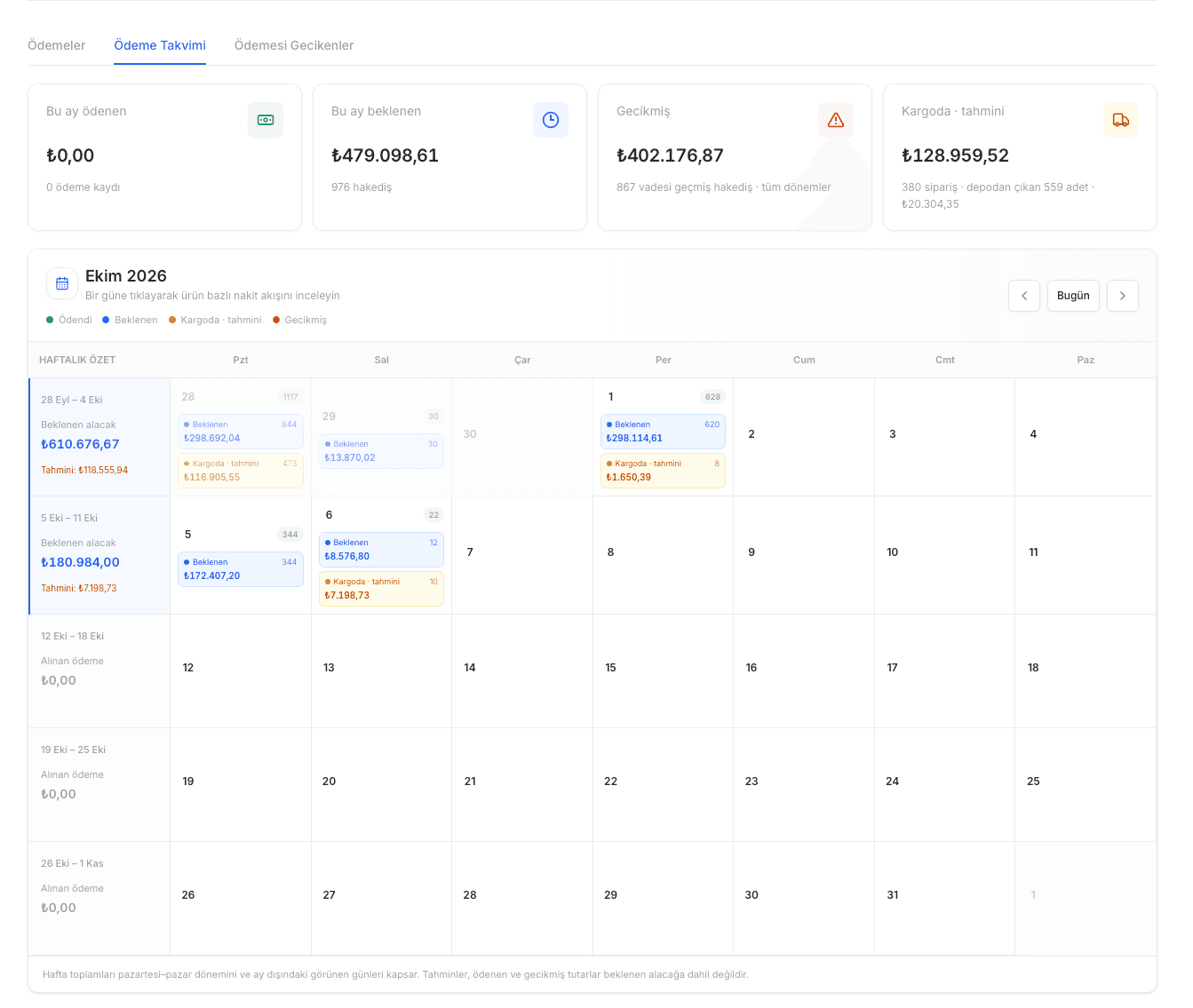Click the ₺610.676,67 weekly receivable amount
The image size is (1193, 1008).
(80, 444)
